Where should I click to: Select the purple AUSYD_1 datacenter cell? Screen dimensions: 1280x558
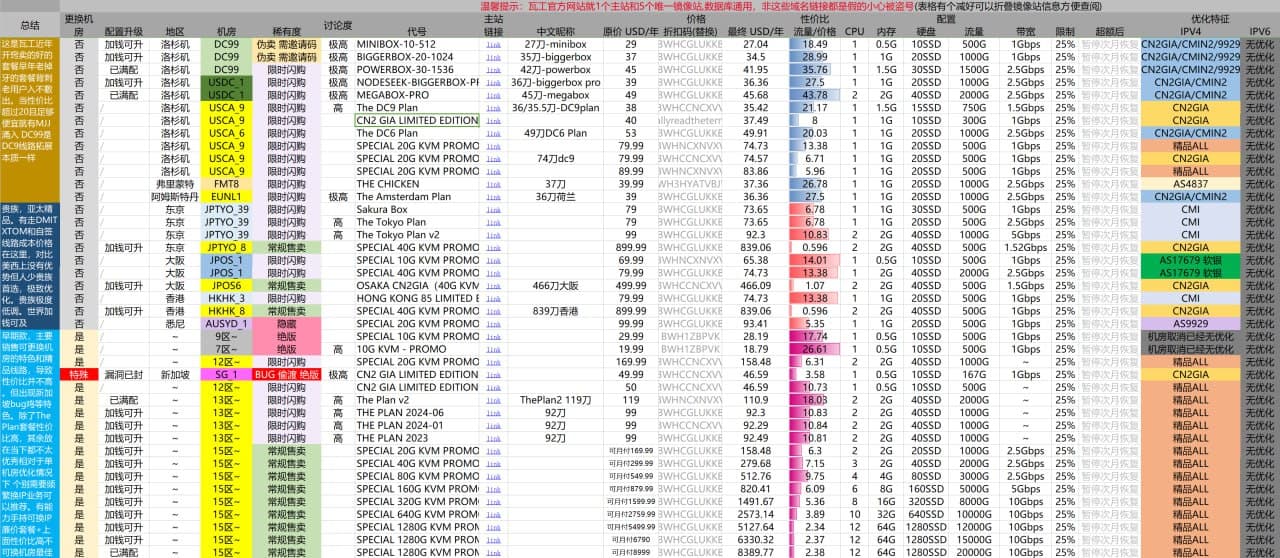pos(227,323)
